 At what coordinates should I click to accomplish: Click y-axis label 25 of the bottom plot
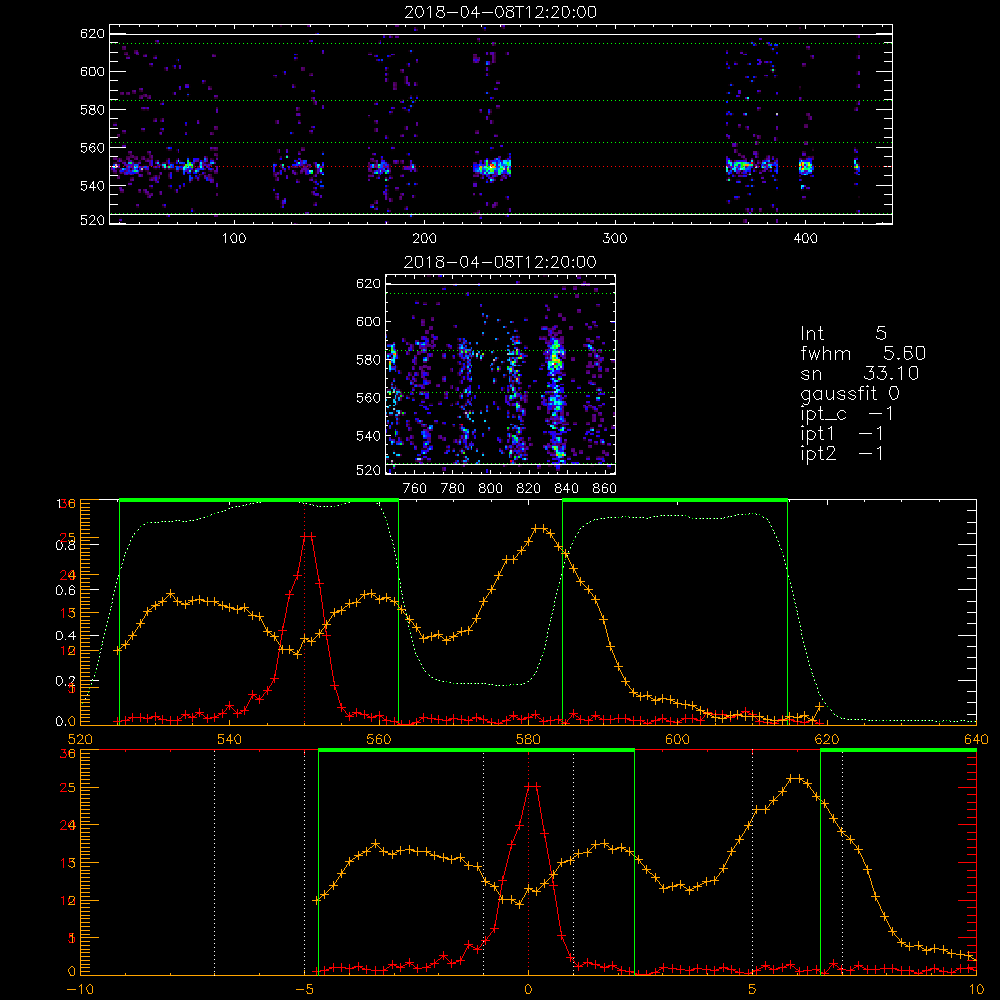tap(68, 788)
